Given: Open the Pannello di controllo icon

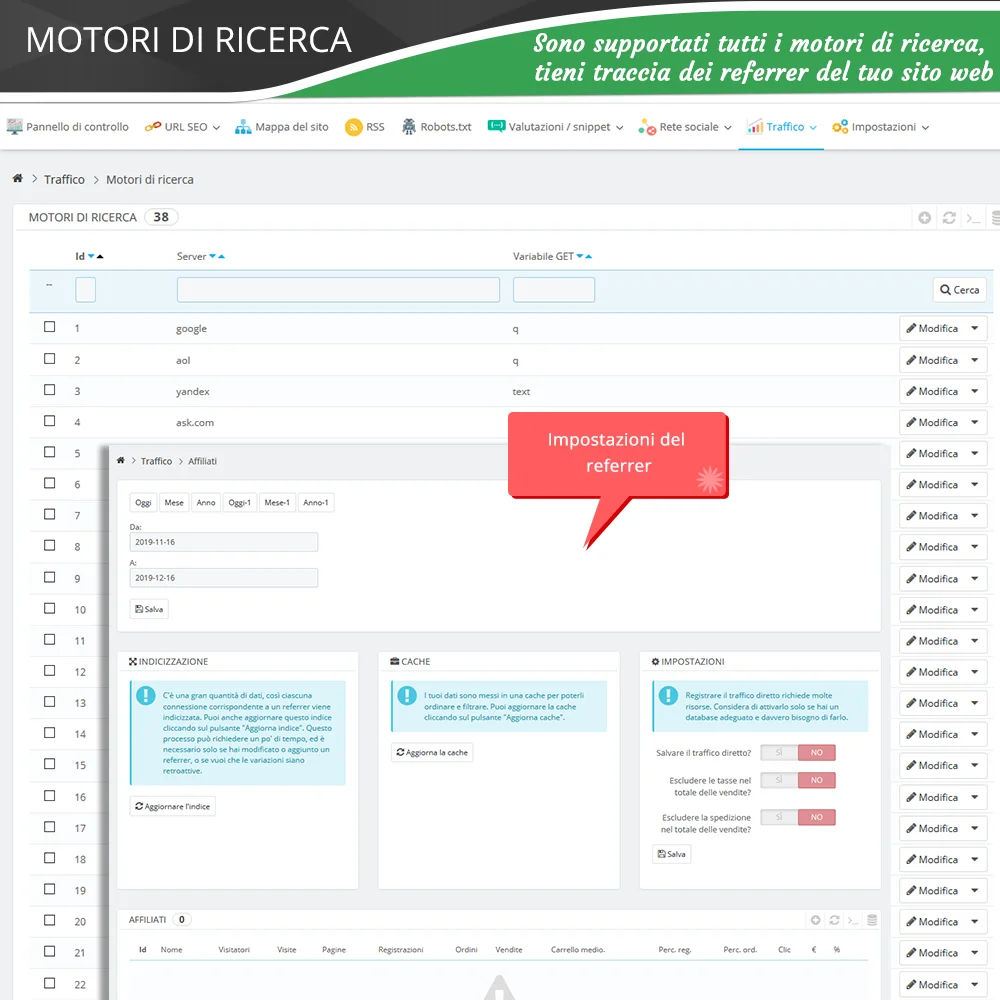Looking at the screenshot, I should pyautogui.click(x=14, y=126).
